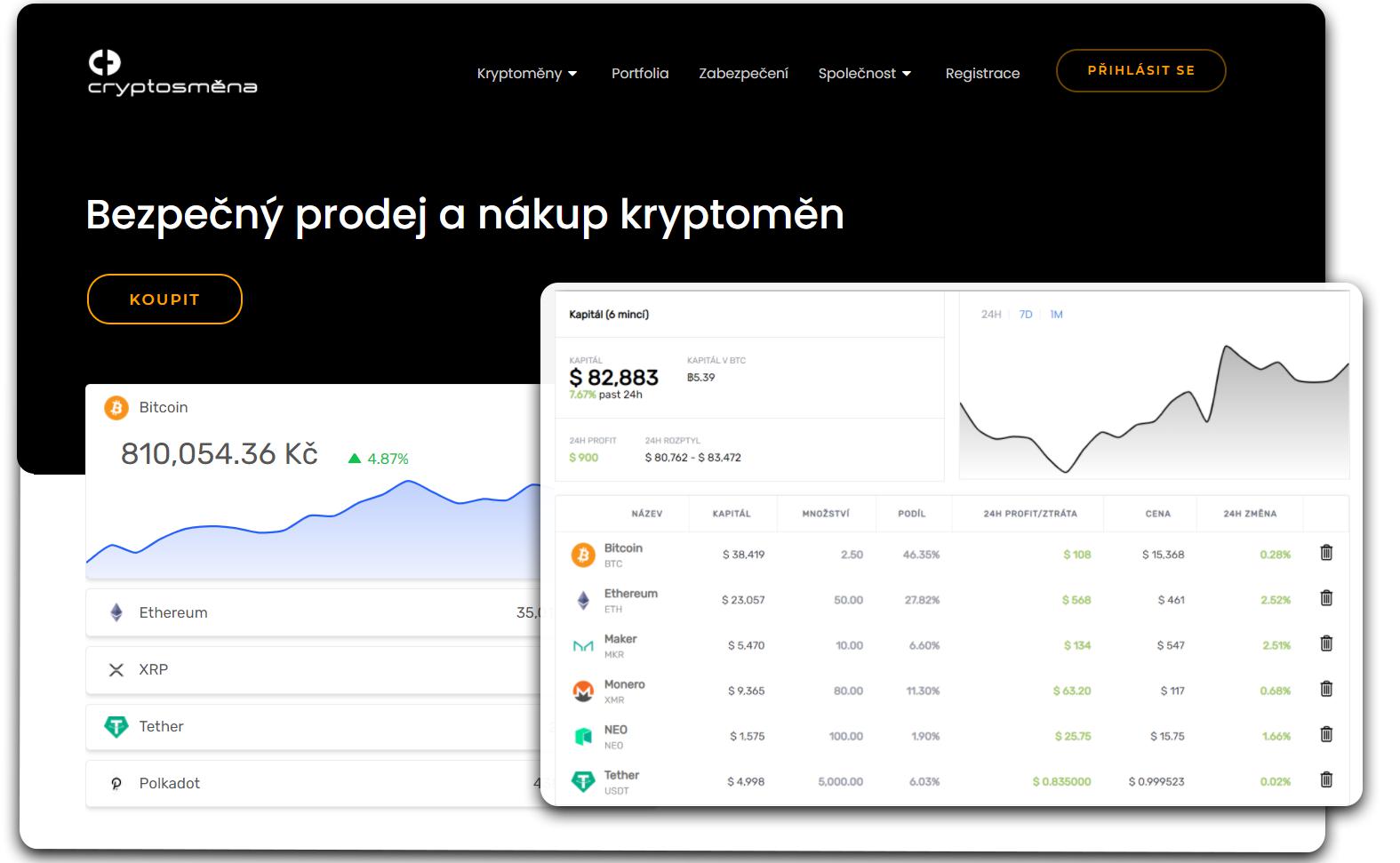Click Monero share 11.30% cell
1400x863 pixels.
click(923, 691)
